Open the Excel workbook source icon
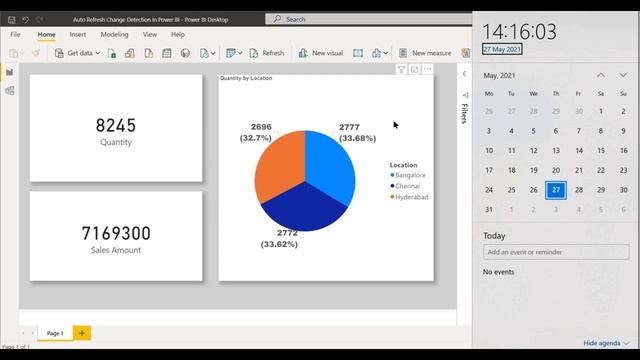The image size is (640, 360). click(112, 53)
